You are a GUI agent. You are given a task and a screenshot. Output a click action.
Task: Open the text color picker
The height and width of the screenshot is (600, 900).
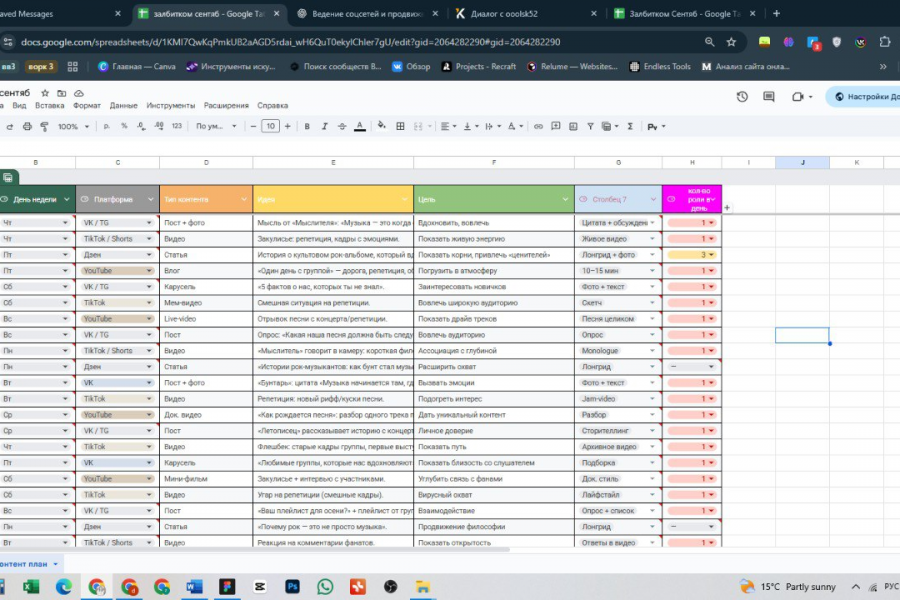point(360,126)
